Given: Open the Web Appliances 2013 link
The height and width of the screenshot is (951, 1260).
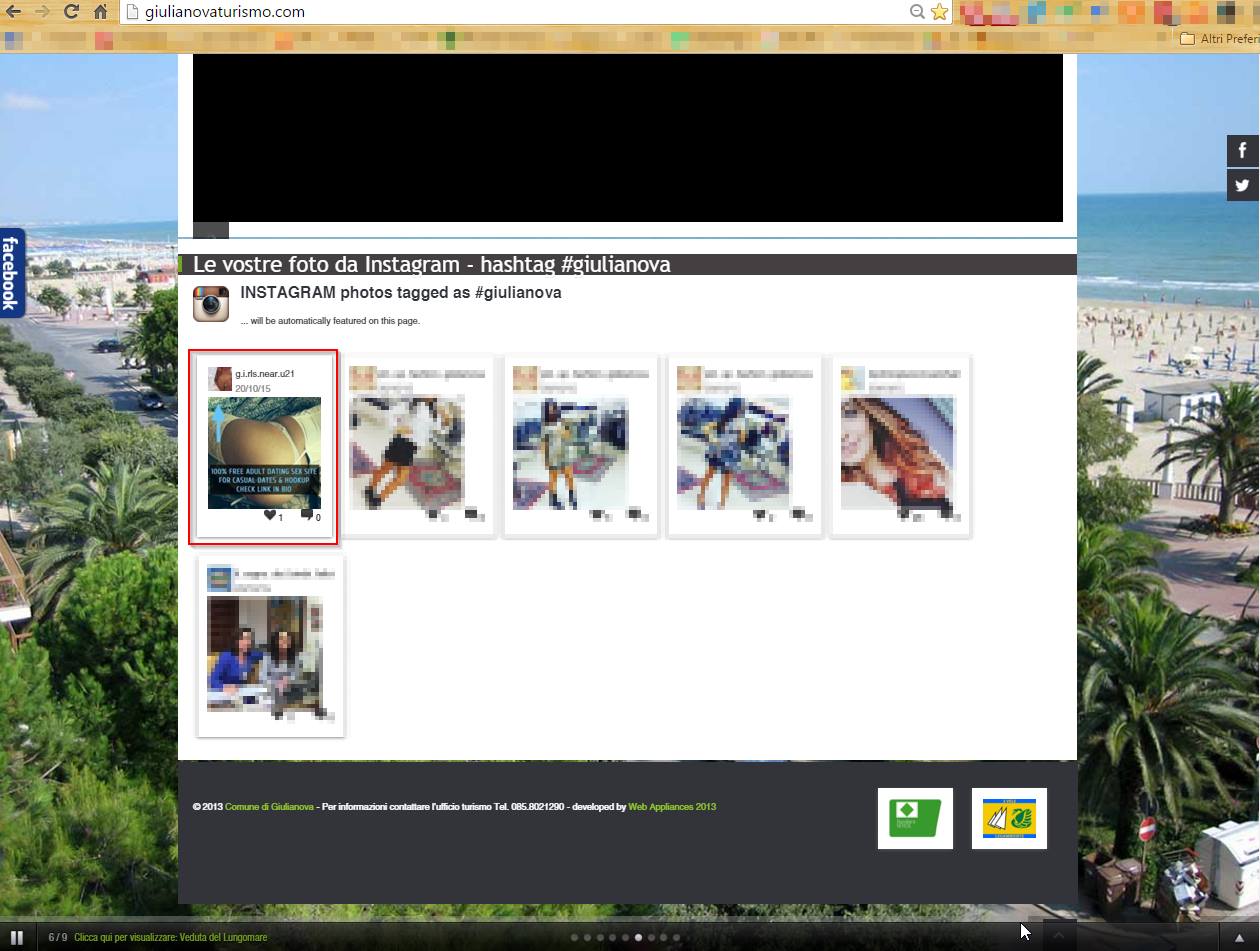Looking at the screenshot, I should tap(672, 807).
